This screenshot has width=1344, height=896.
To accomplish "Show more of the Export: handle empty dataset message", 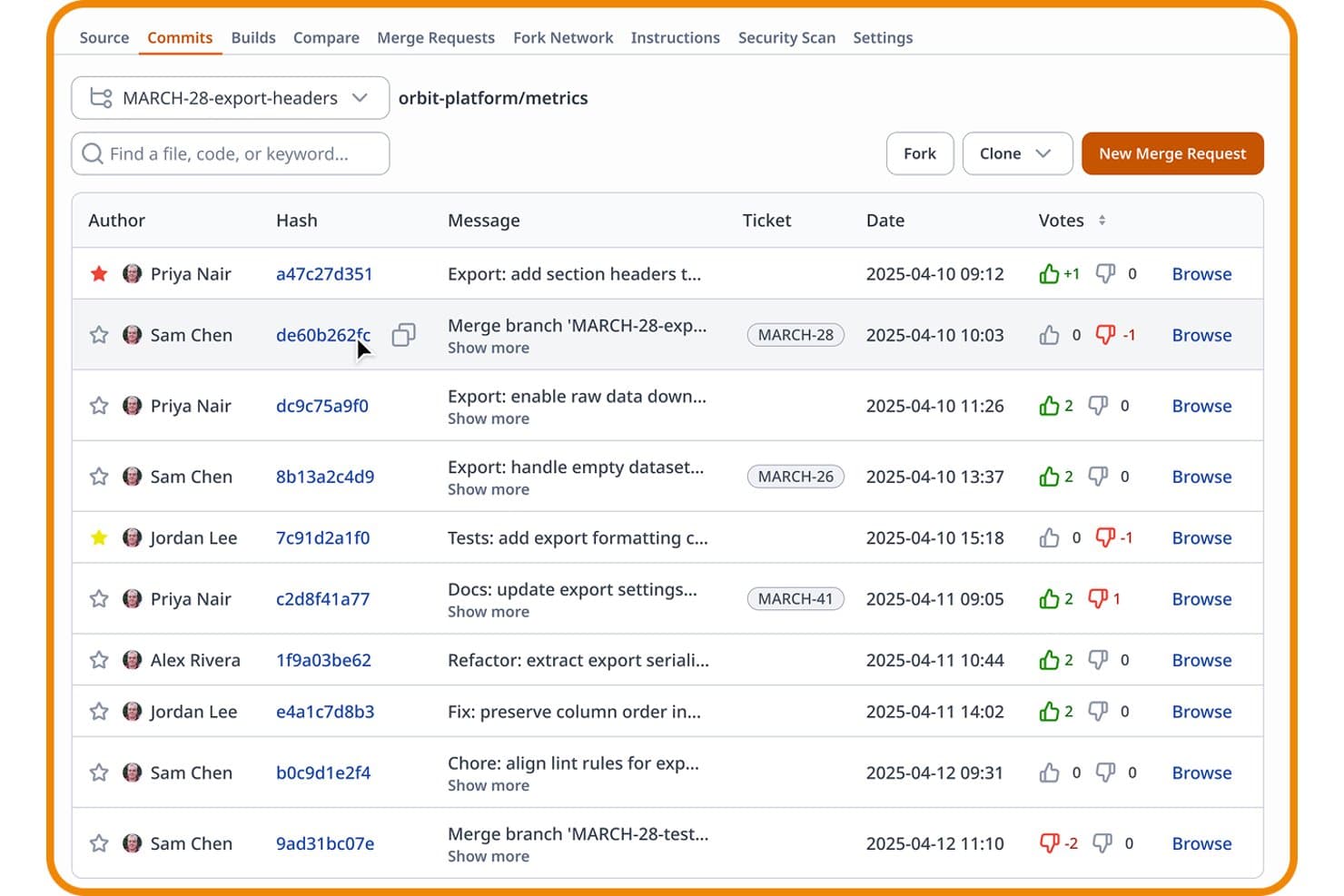I will coord(489,489).
